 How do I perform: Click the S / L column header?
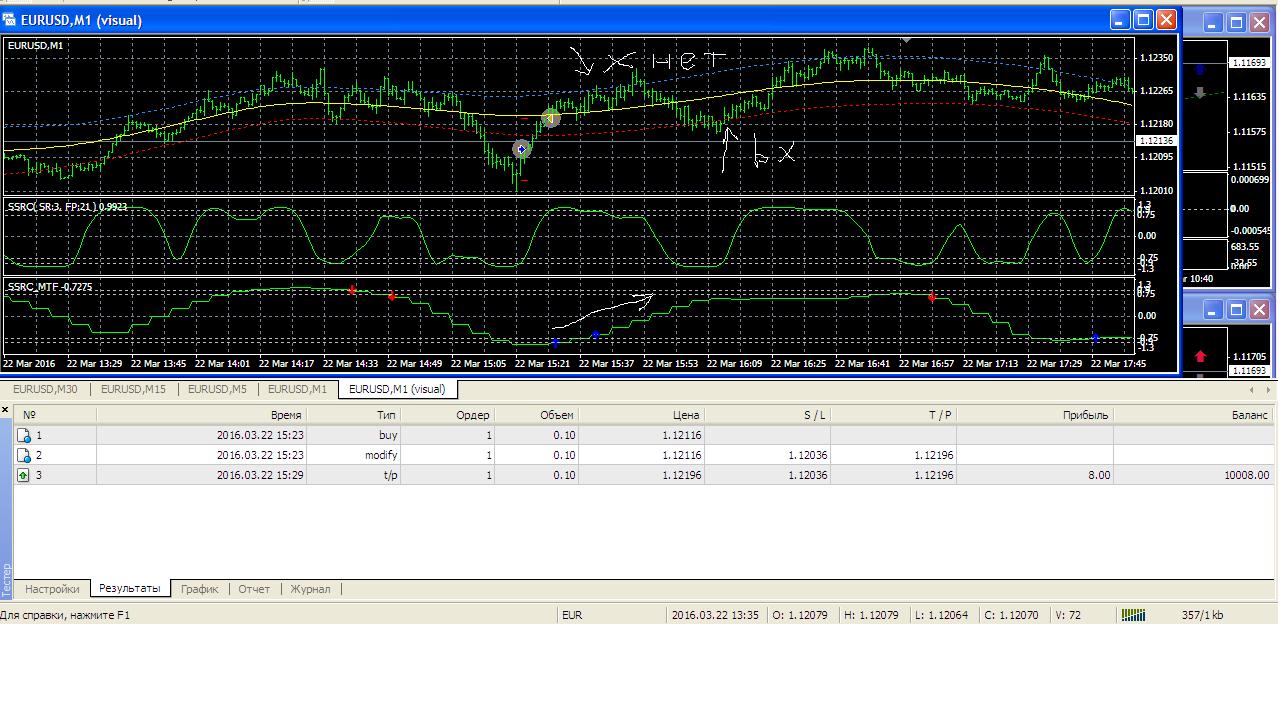(768, 415)
